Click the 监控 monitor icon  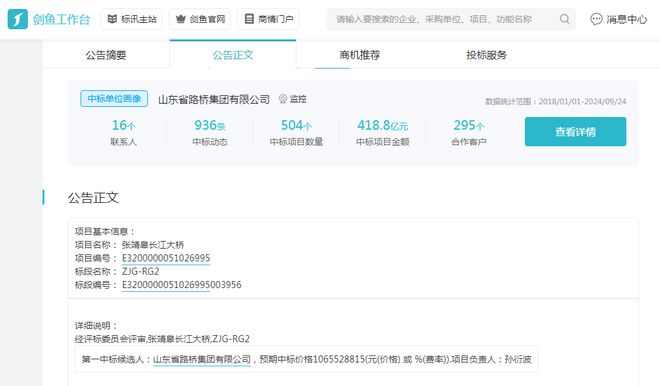click(x=283, y=99)
